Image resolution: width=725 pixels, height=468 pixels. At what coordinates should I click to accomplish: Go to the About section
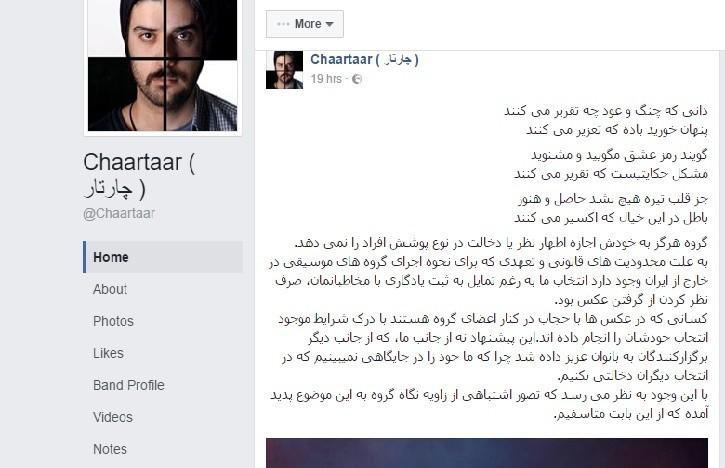click(110, 289)
